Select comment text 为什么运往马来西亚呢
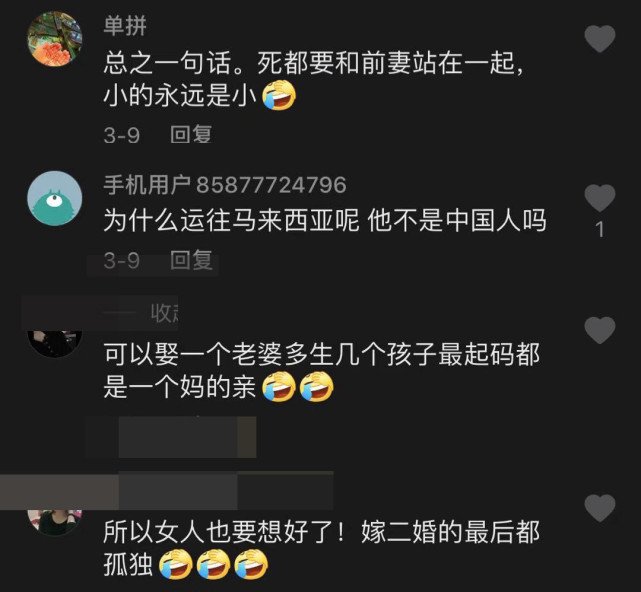641x592 pixels. (231, 220)
